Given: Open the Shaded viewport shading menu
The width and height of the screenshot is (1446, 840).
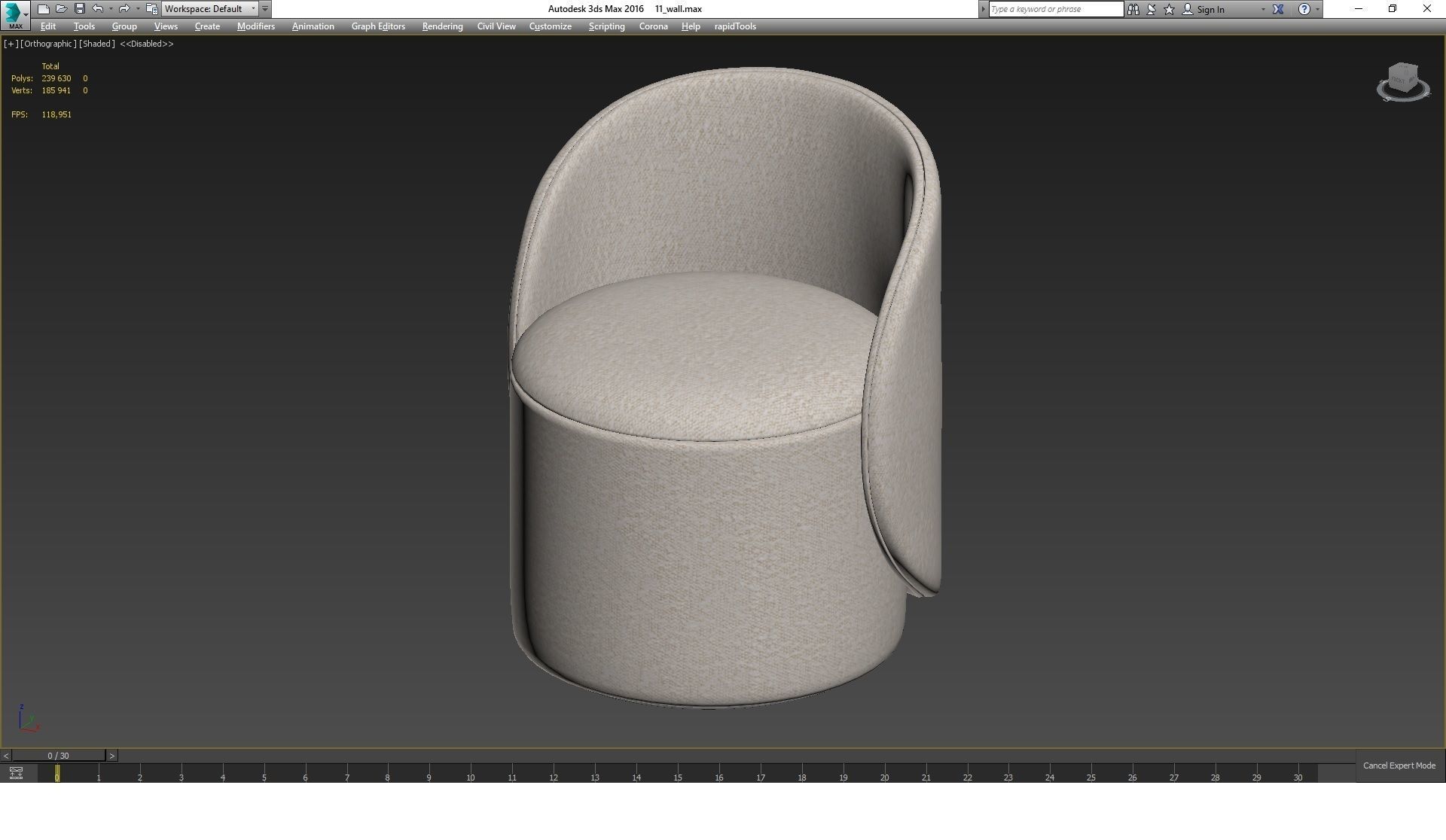Looking at the screenshot, I should 97,44.
